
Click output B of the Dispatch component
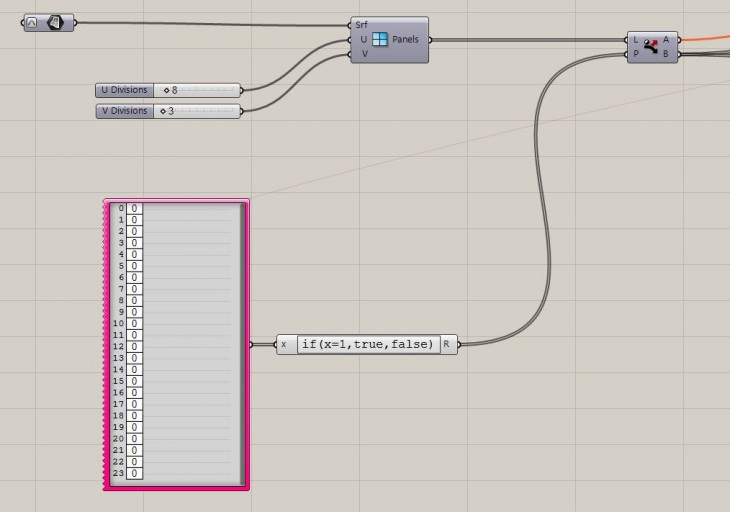coord(667,54)
